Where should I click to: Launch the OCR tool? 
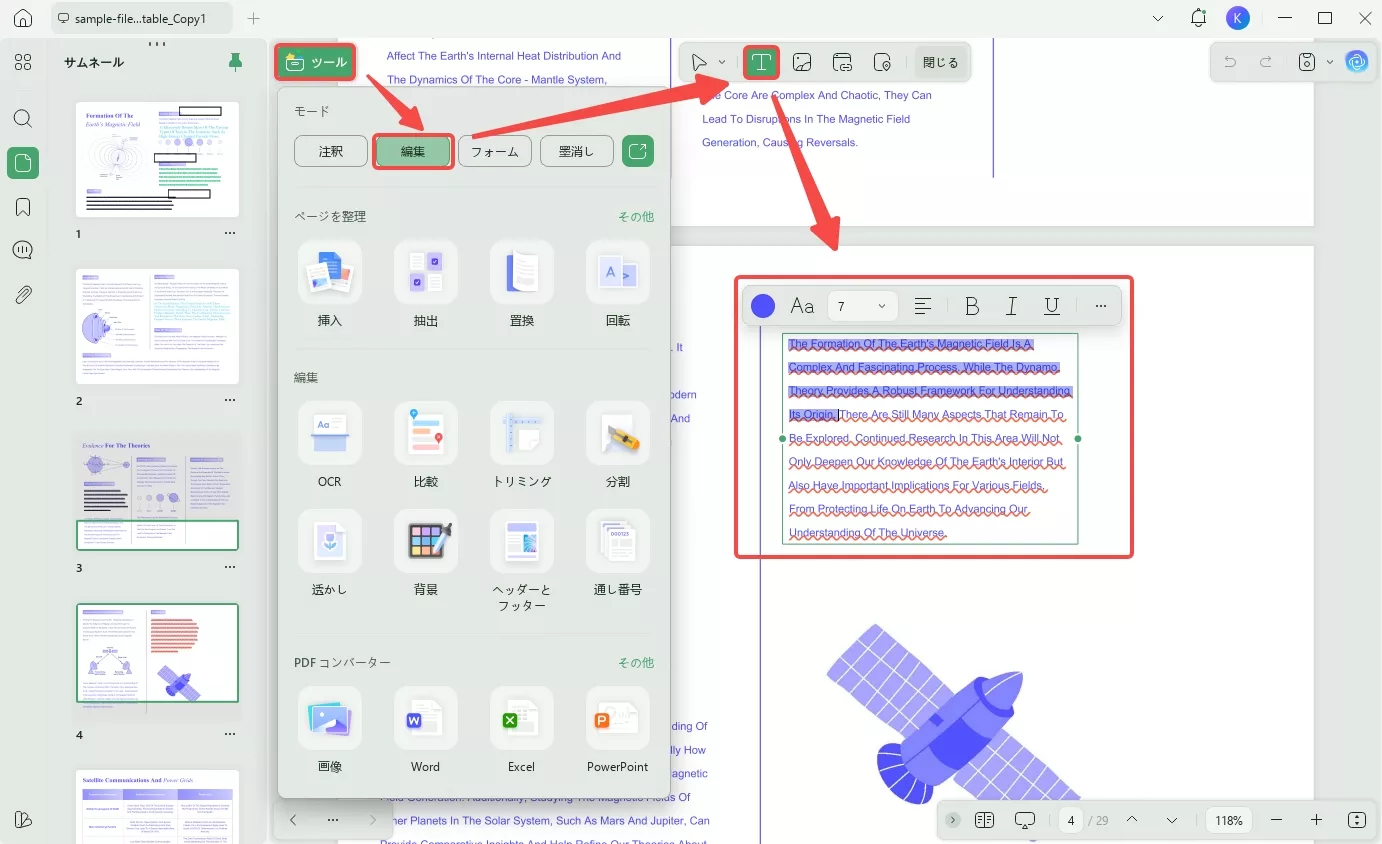click(330, 446)
